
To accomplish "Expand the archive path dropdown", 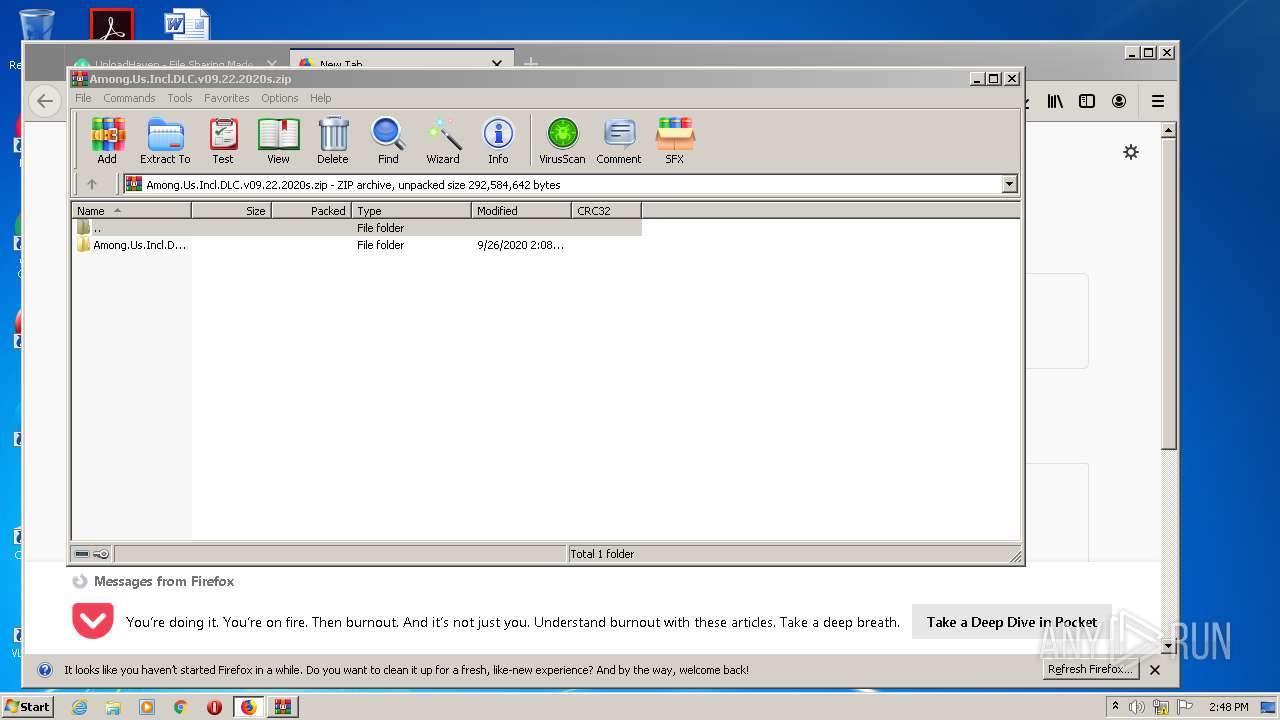I will 1009,184.
